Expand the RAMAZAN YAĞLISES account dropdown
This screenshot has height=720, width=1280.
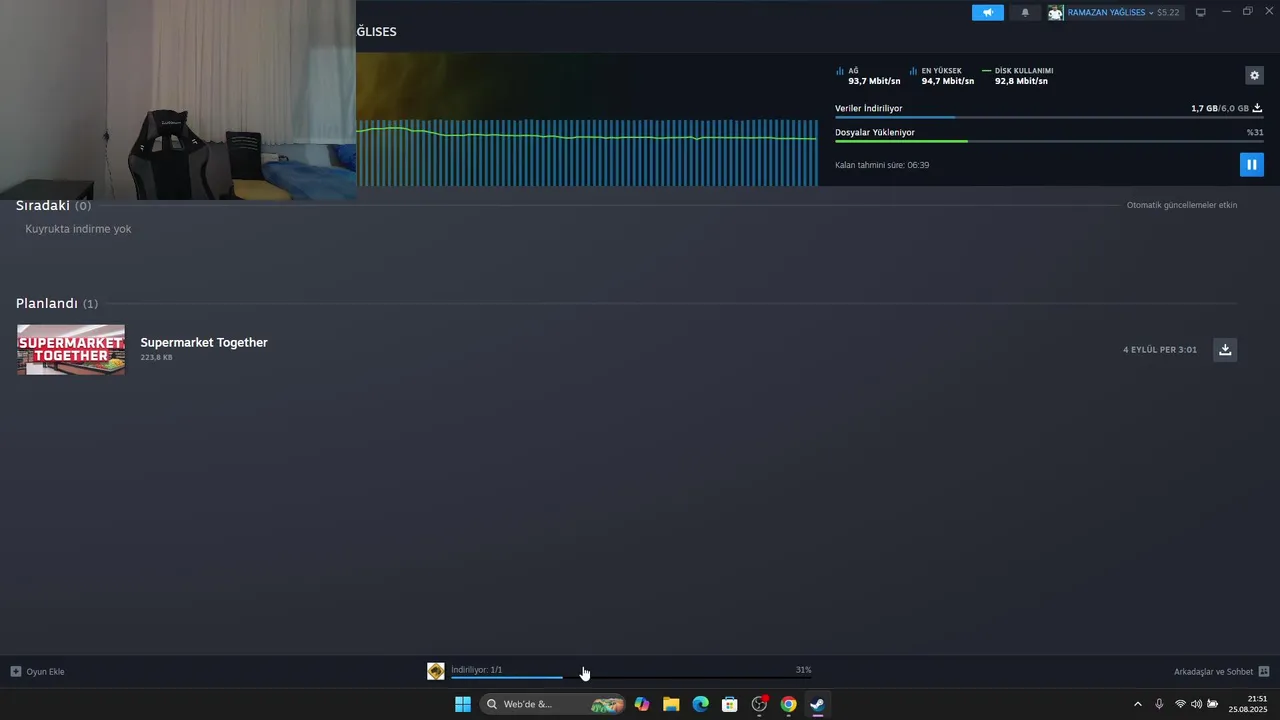[1110, 12]
